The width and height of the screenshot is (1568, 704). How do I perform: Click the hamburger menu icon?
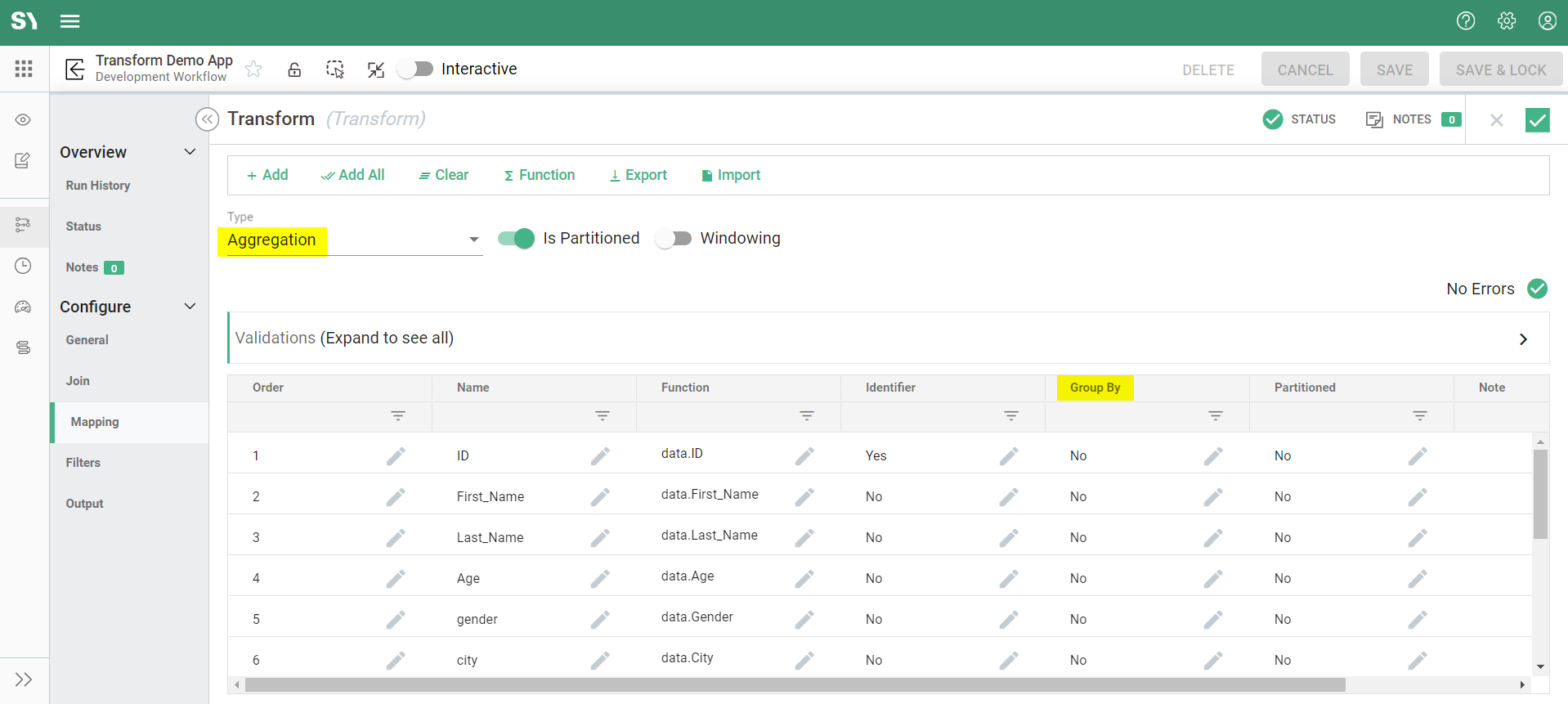[70, 21]
